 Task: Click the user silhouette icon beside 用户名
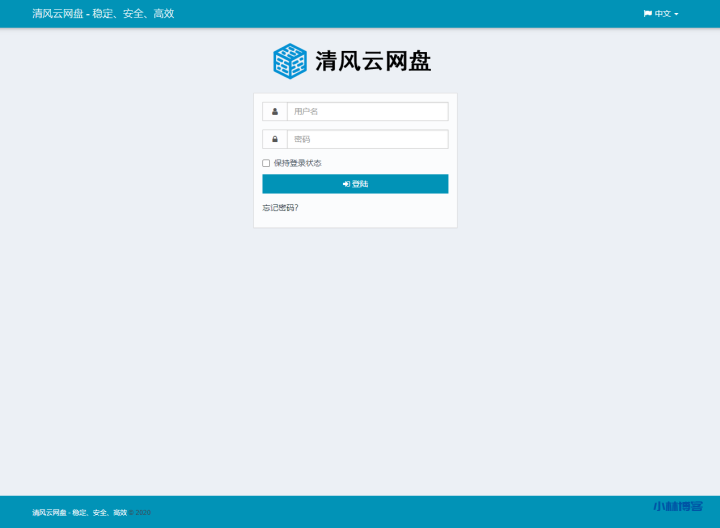tap(275, 112)
